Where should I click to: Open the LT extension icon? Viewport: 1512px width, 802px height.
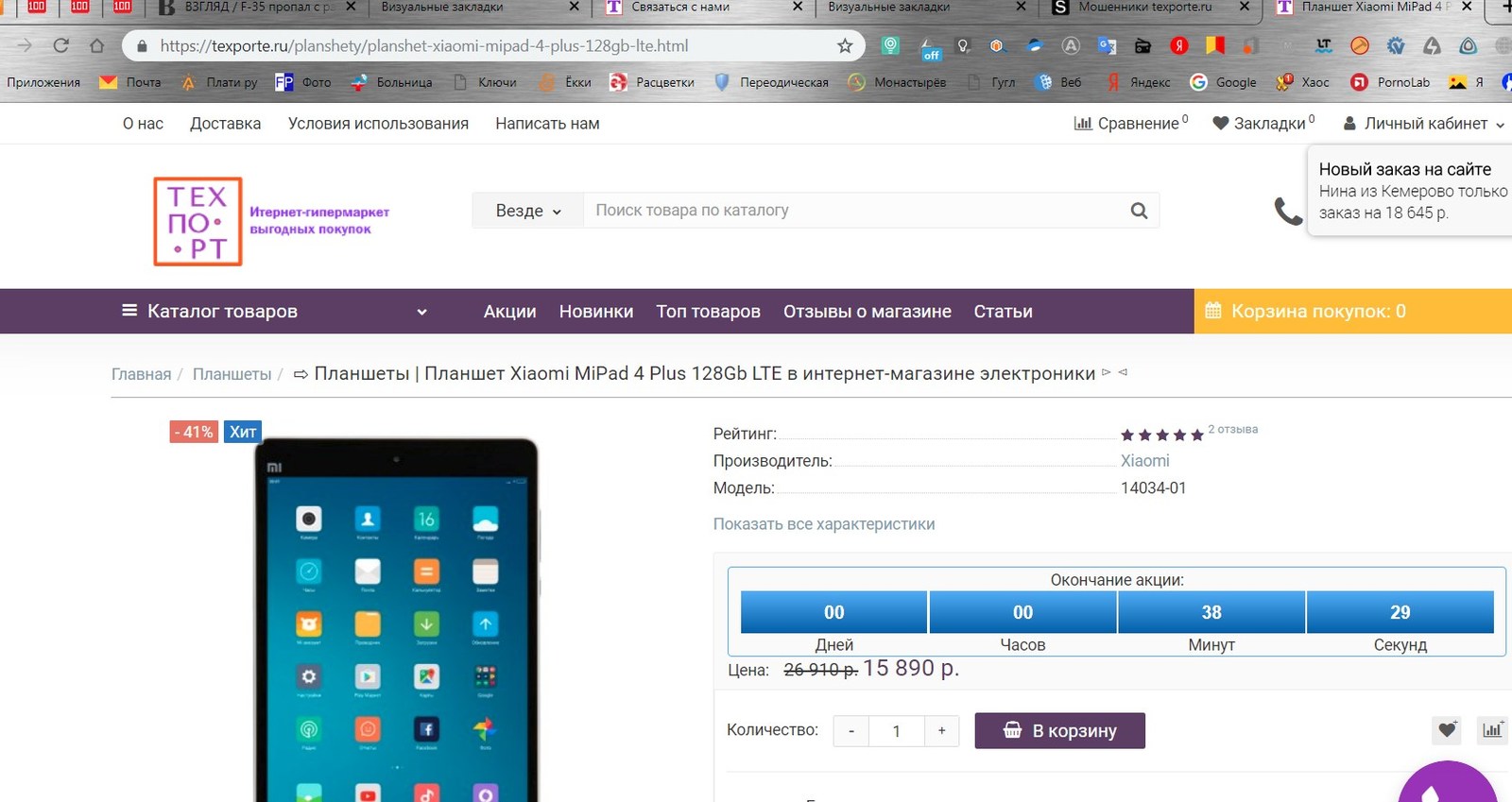(x=1324, y=45)
